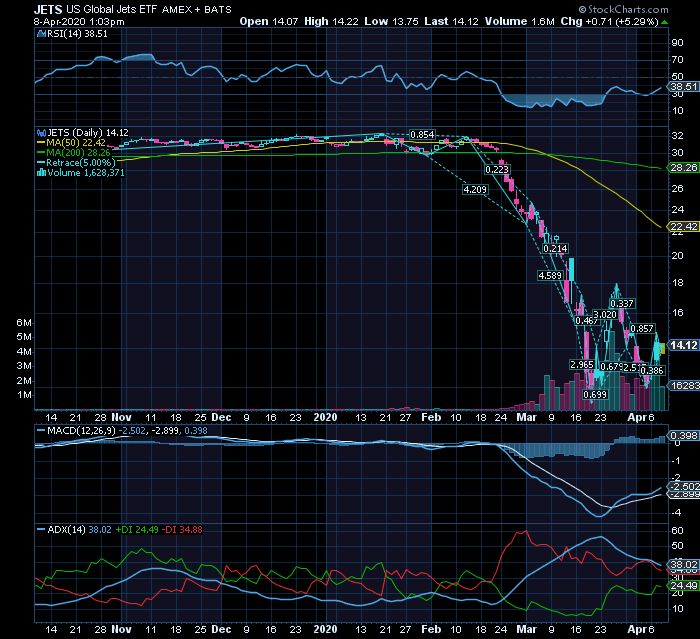The width and height of the screenshot is (700, 639).
Task: Click the 0.857 retracement label
Action: (642, 329)
